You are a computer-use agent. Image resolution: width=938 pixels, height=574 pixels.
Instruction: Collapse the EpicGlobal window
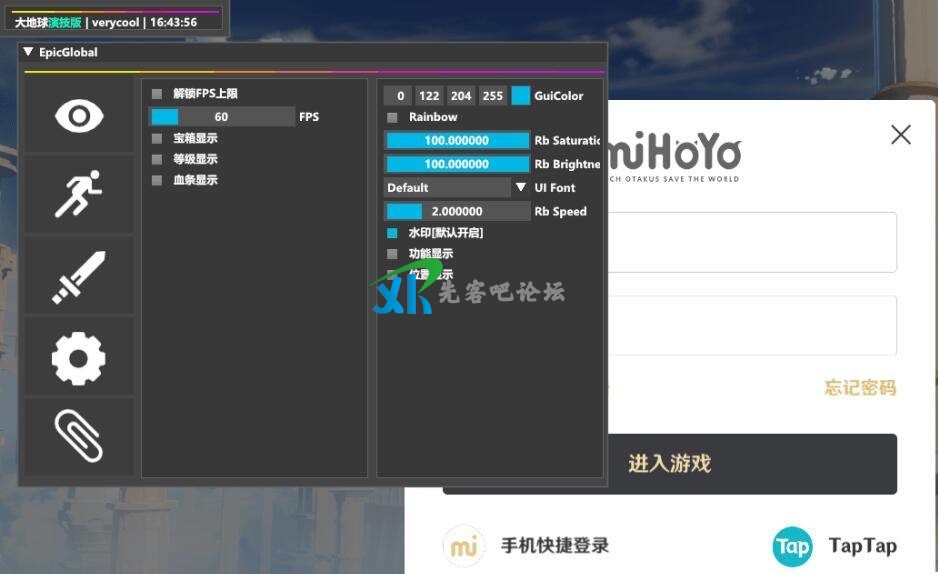[28, 52]
